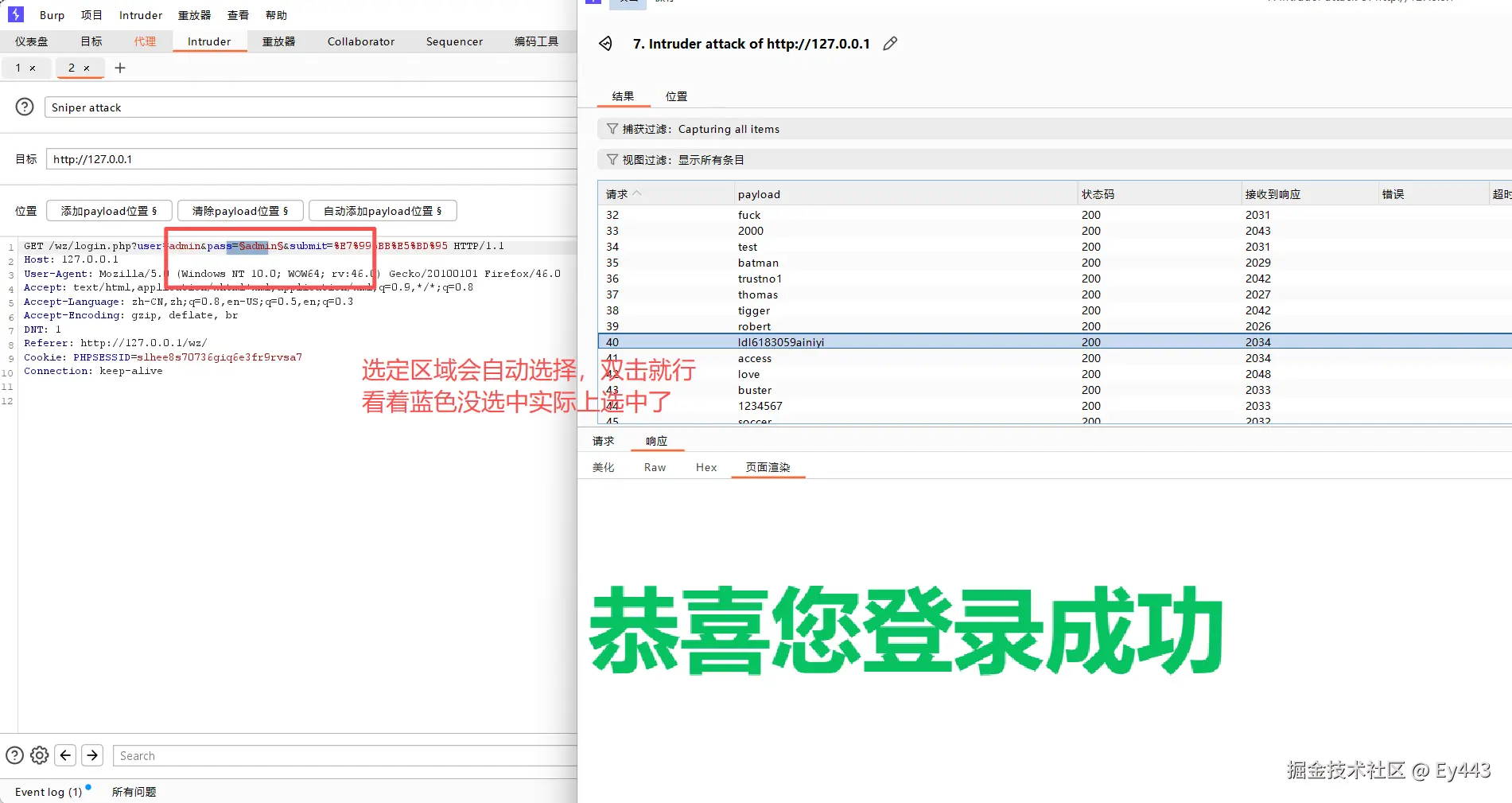Sort results by payload column header
The image size is (1512, 803).
[x=905, y=194]
